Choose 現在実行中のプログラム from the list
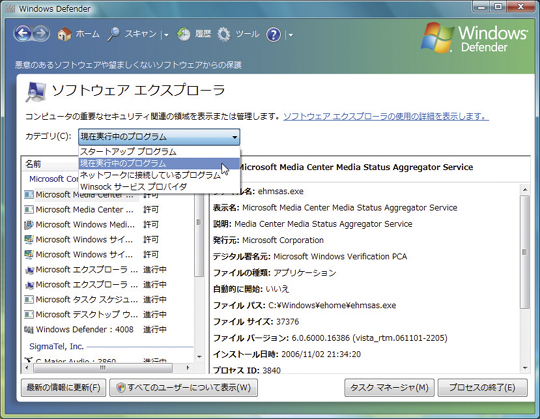This screenshot has width=540, height=419. [x=159, y=163]
